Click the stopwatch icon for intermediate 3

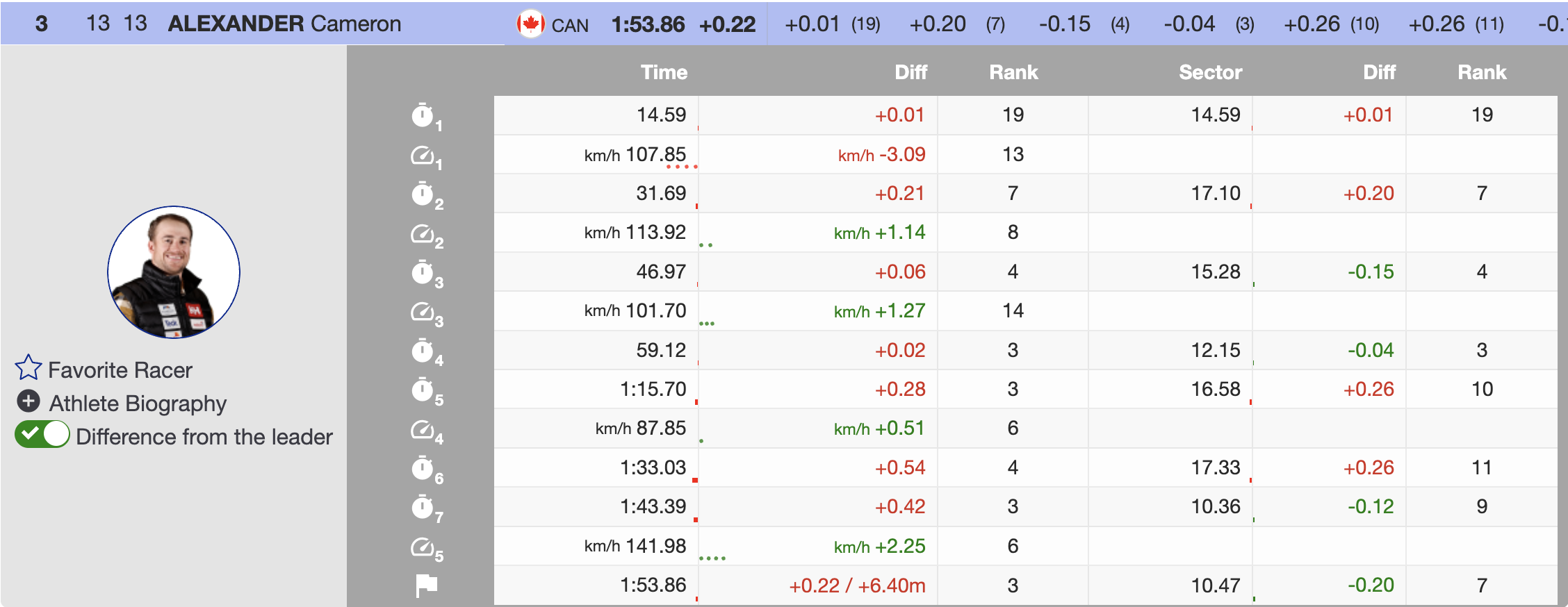point(423,272)
